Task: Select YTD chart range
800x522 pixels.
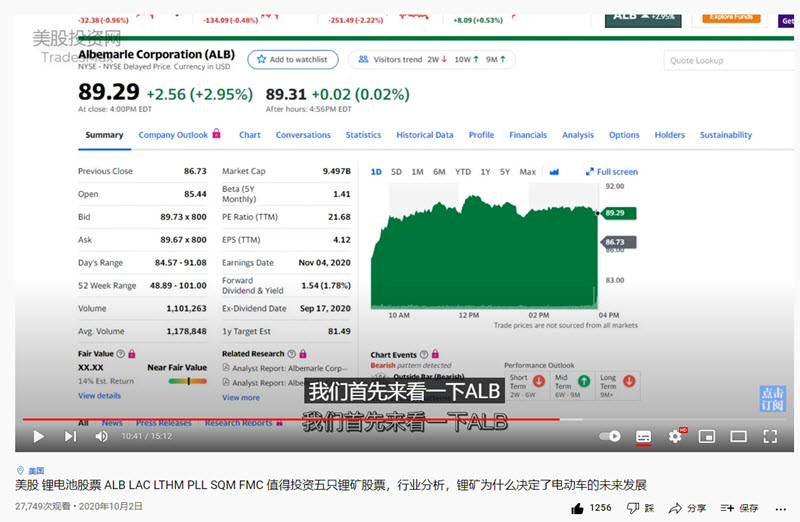Action: (x=463, y=172)
